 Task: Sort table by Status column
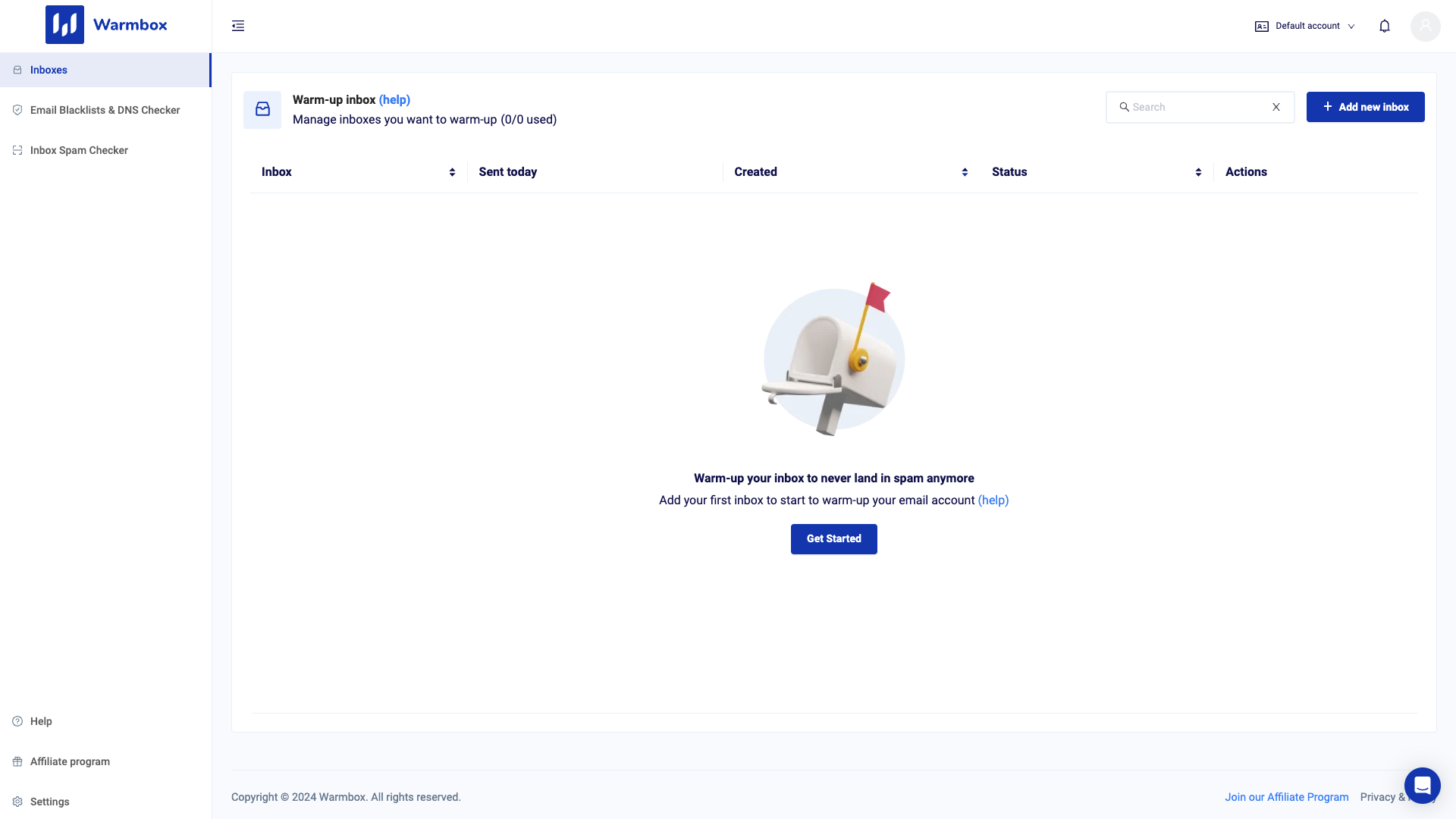tap(1198, 172)
